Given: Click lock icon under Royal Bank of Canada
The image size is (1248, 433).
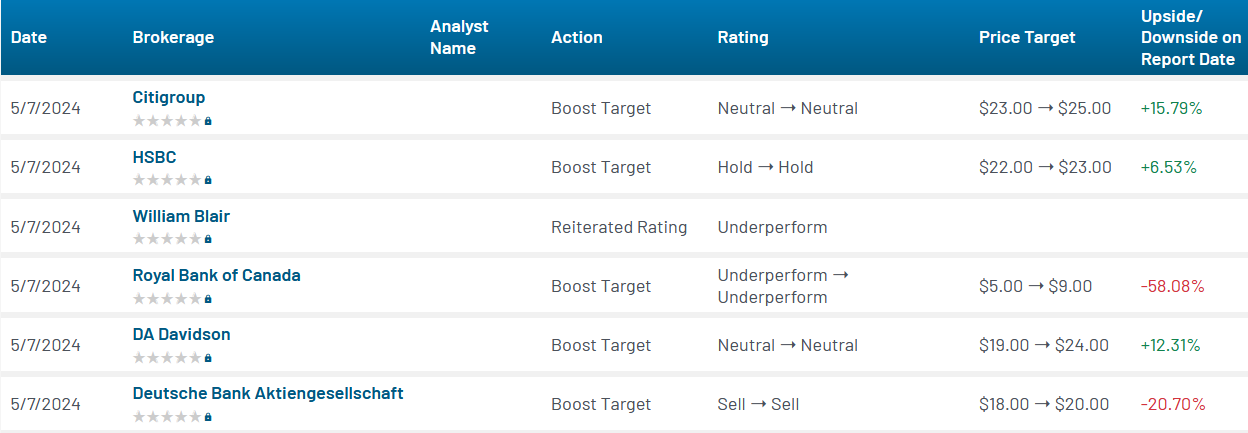Looking at the screenshot, I should point(208,299).
